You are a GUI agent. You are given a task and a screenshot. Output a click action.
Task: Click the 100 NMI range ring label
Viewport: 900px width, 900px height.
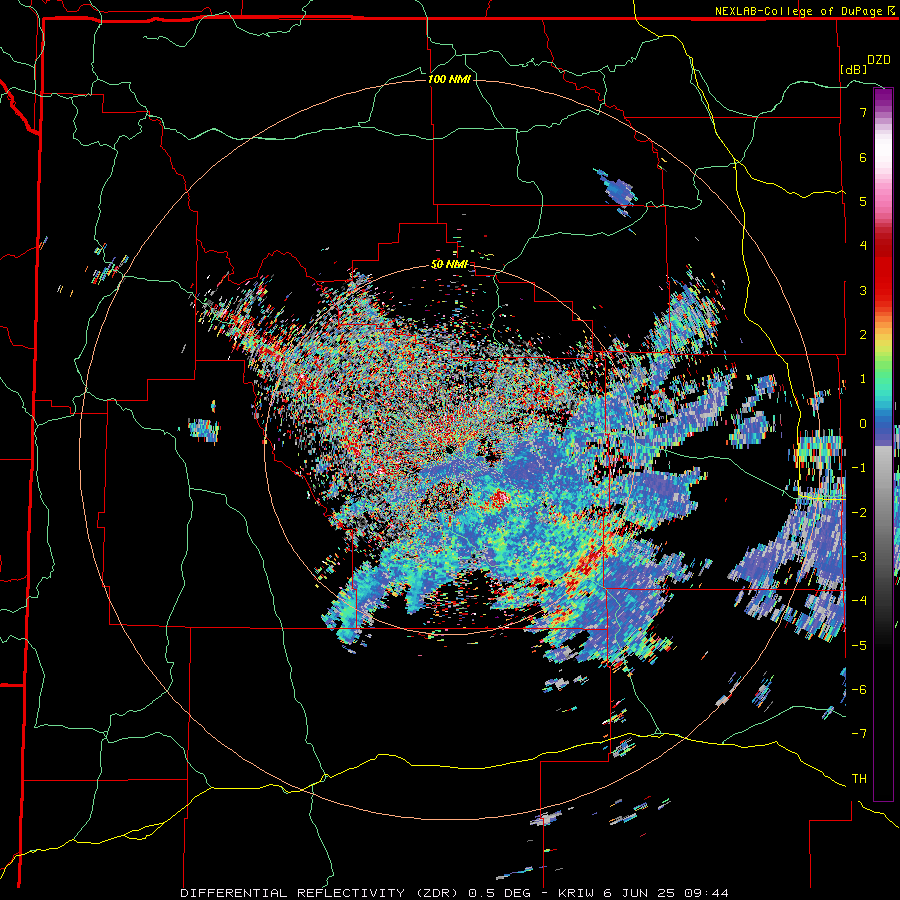[x=449, y=79]
